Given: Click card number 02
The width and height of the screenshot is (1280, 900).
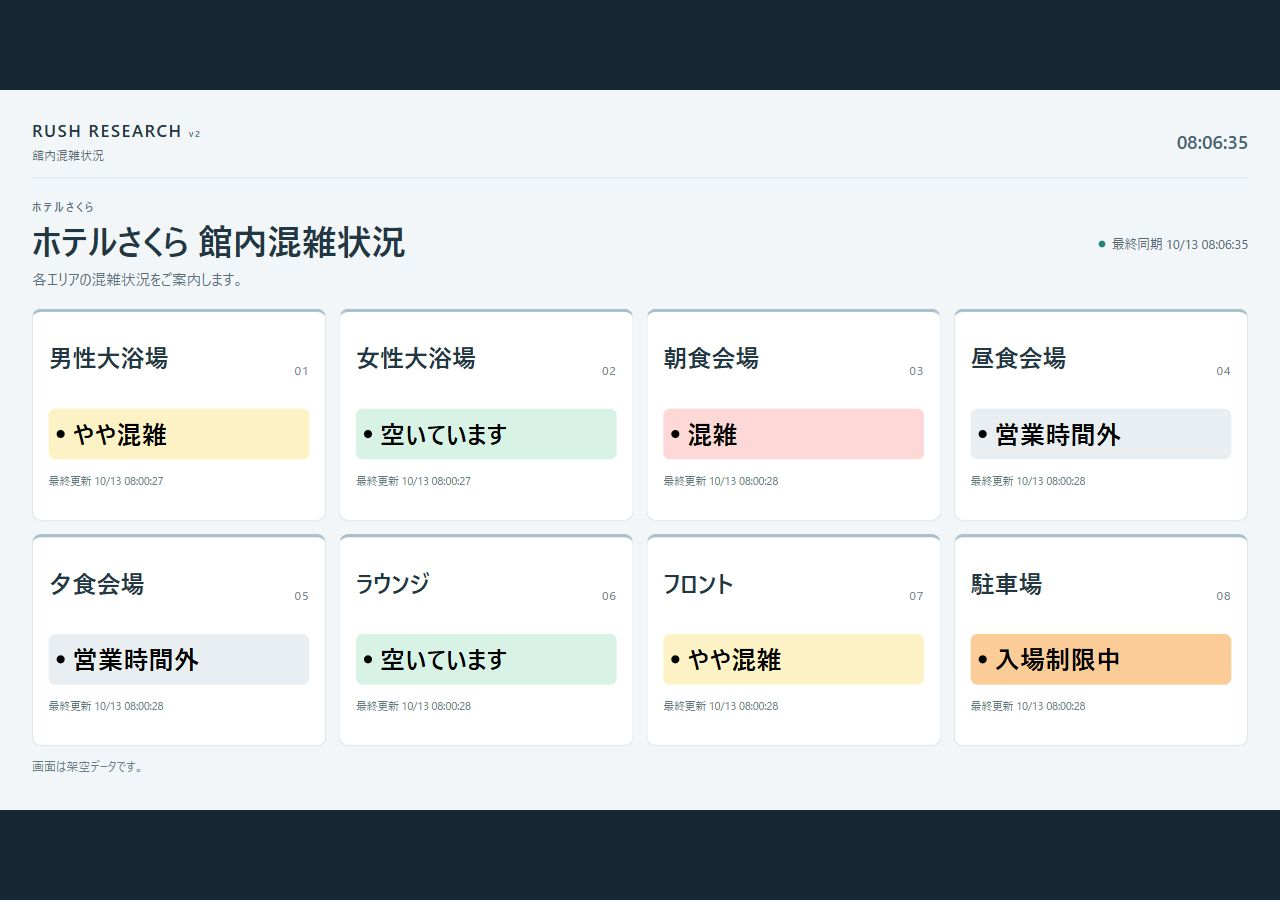Looking at the screenshot, I should point(609,371).
